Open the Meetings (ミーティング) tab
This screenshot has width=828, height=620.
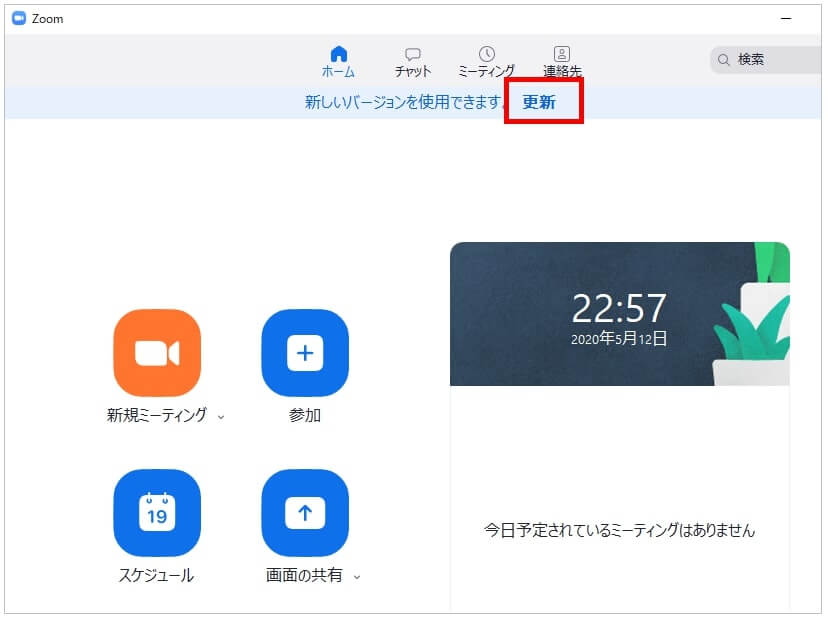coord(486,62)
